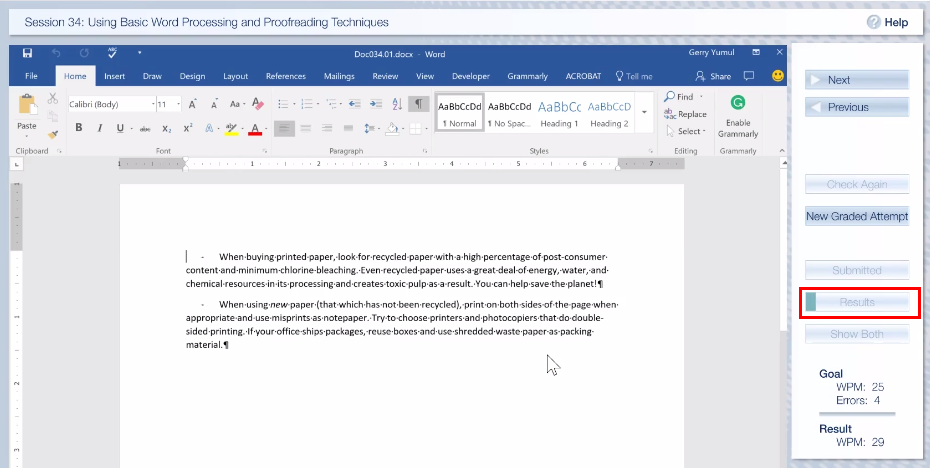
Task: Decrease font size with shrink font icon
Action: (214, 104)
